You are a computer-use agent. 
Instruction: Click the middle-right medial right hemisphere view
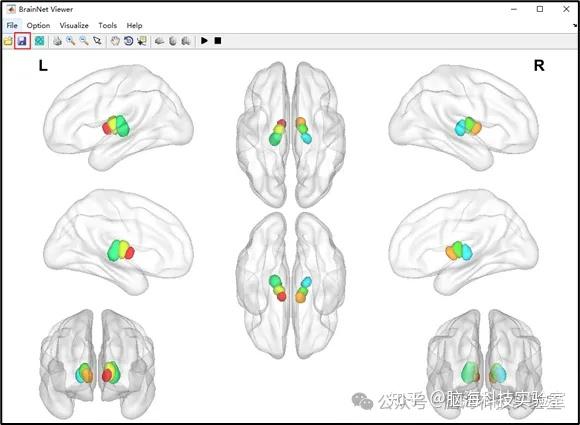tap(463, 242)
